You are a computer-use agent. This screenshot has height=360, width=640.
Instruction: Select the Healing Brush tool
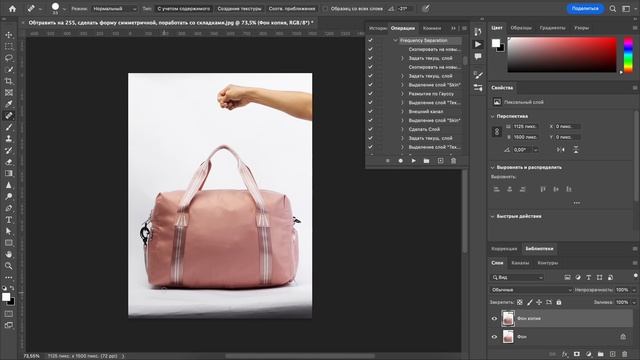click(9, 116)
